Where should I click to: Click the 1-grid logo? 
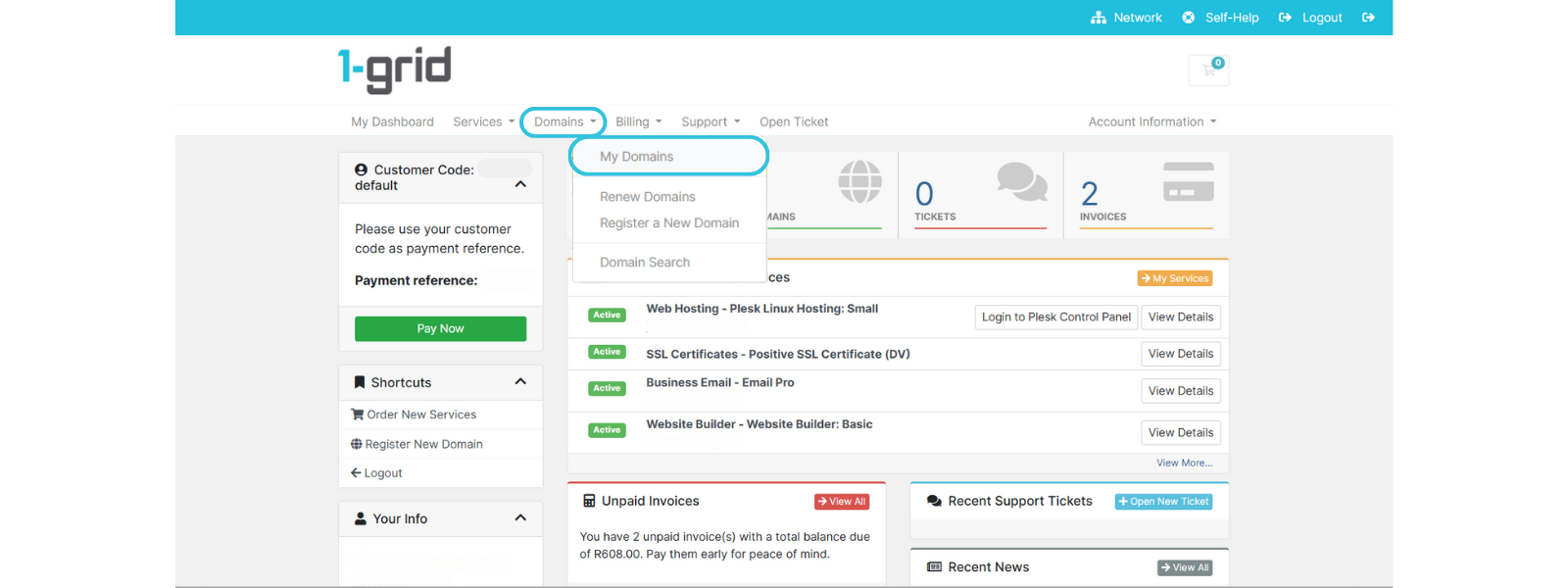coord(394,70)
